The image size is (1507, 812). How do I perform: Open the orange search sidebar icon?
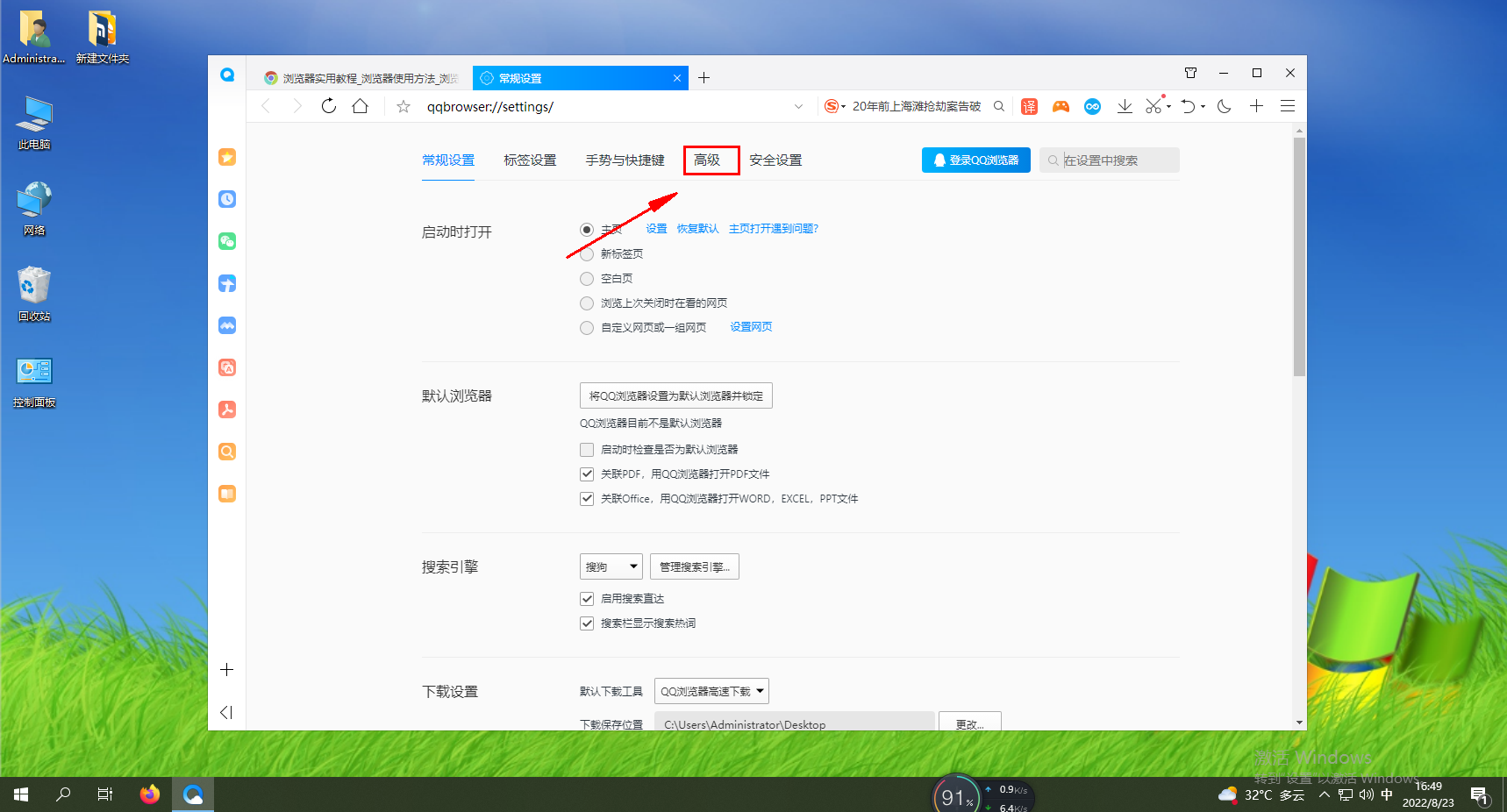[x=227, y=452]
